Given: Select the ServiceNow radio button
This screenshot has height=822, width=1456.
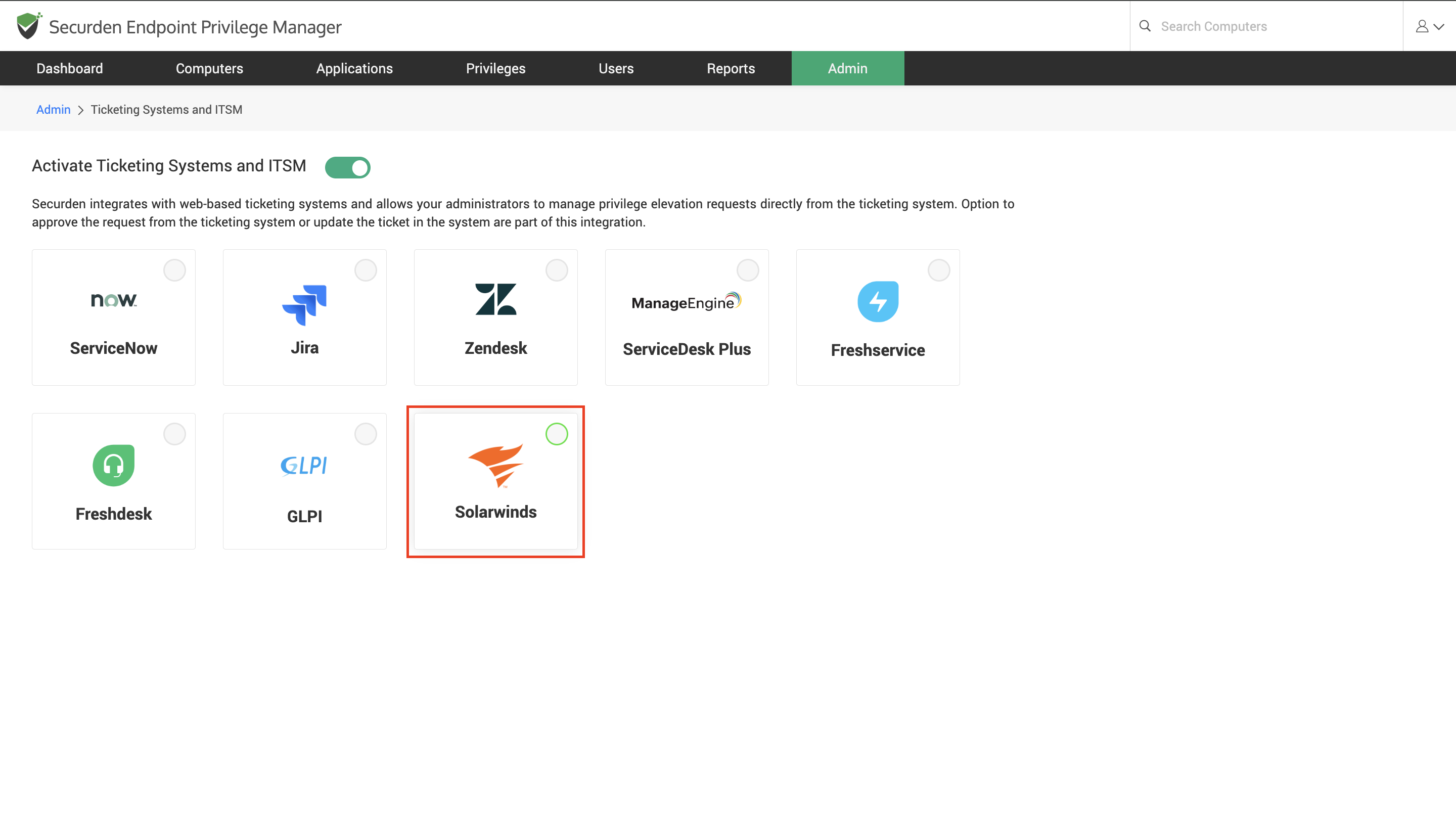Looking at the screenshot, I should pyautogui.click(x=174, y=270).
